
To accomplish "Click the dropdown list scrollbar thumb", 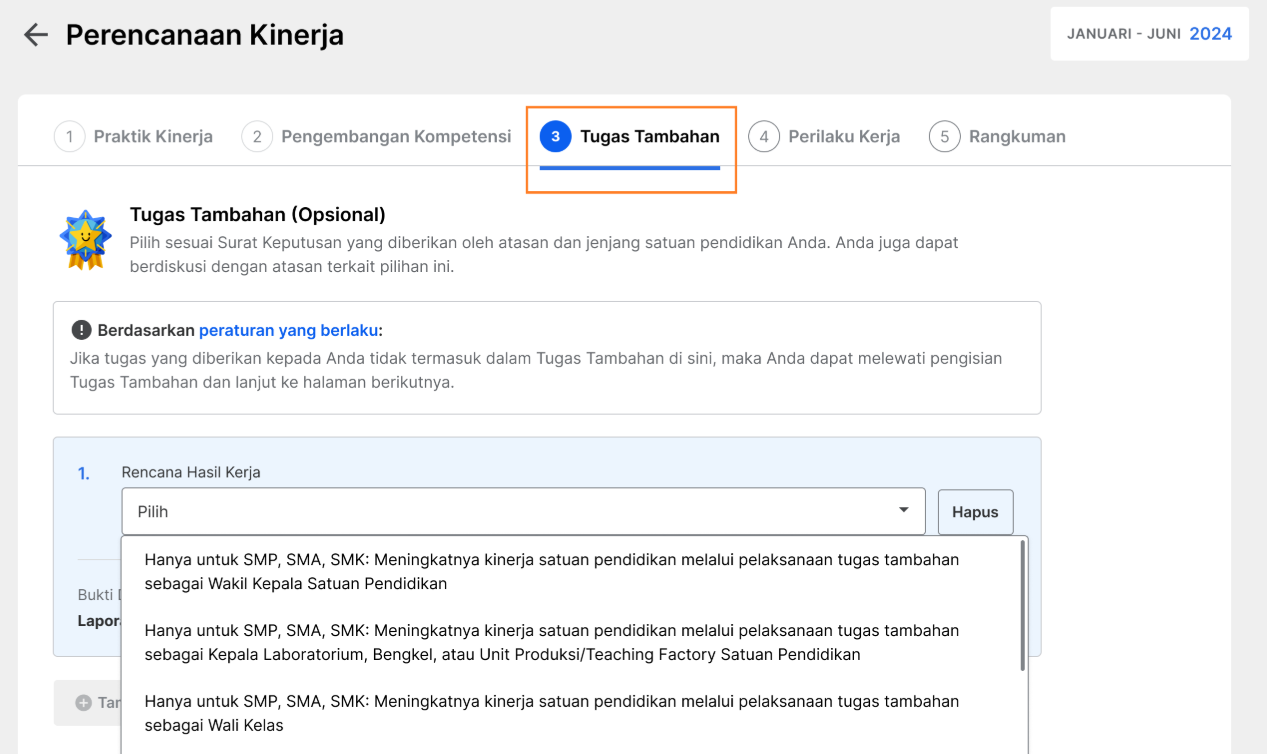I will 1022,605.
